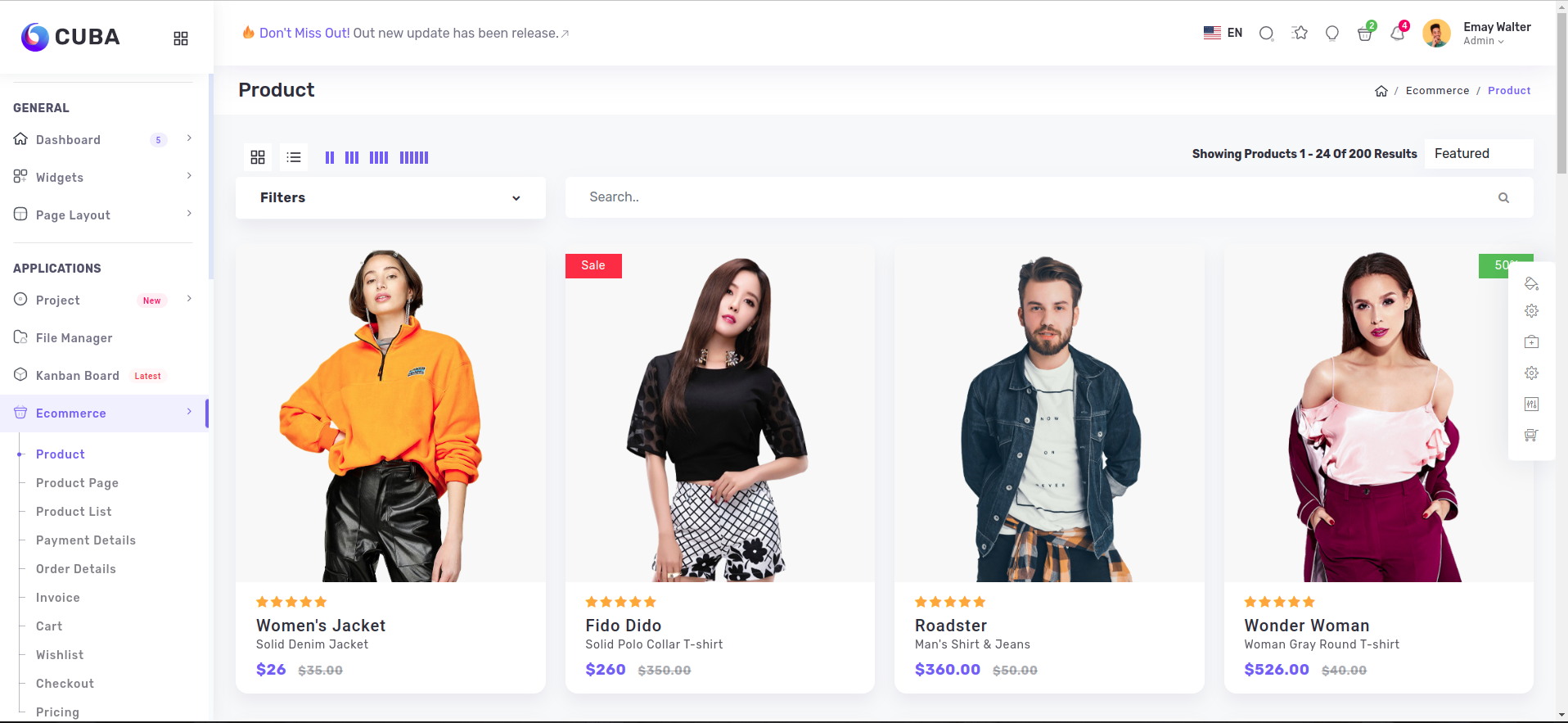
Task: Go to Payment Details
Action: pos(86,540)
